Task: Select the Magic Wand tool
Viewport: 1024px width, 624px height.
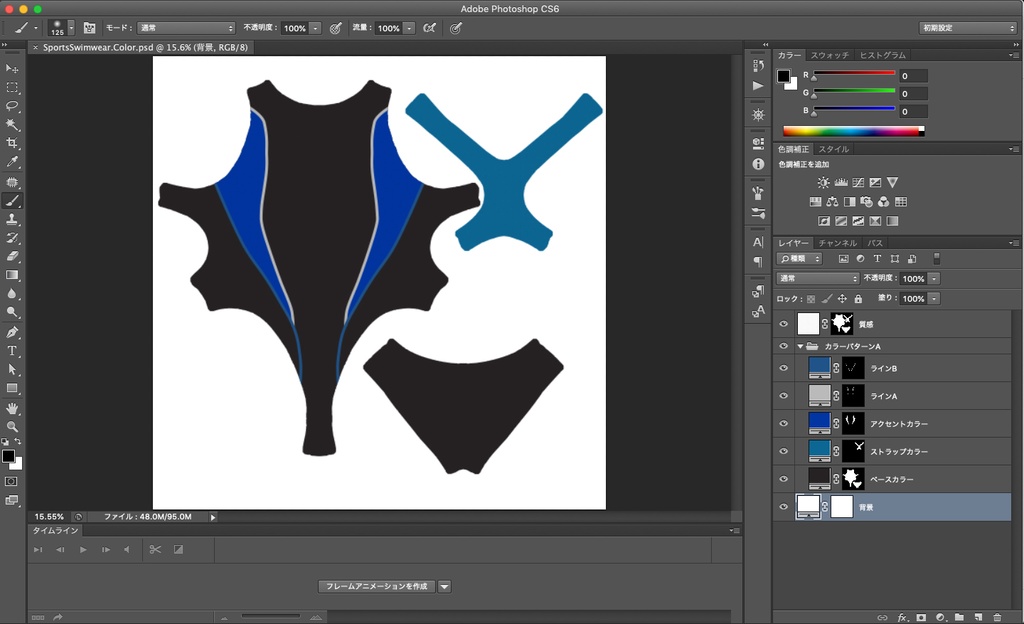Action: tap(13, 124)
